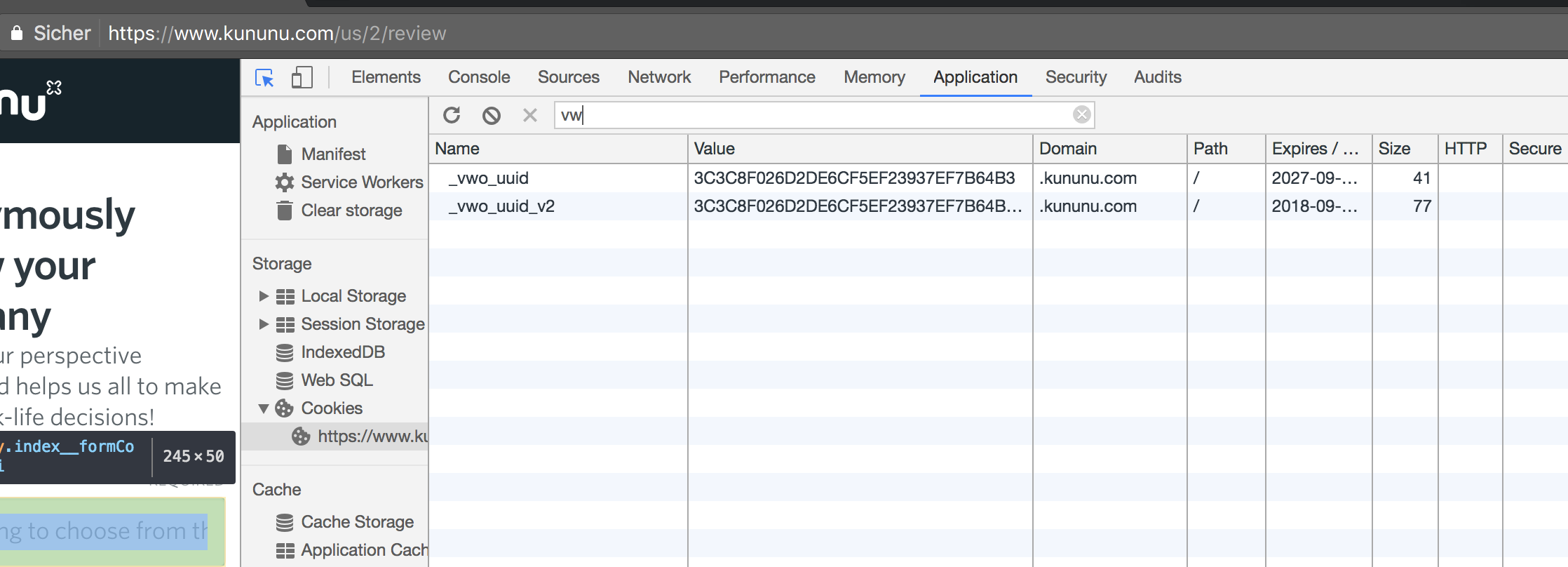1568x567 pixels.
Task: Switch to the Audits tab
Action: [1158, 77]
